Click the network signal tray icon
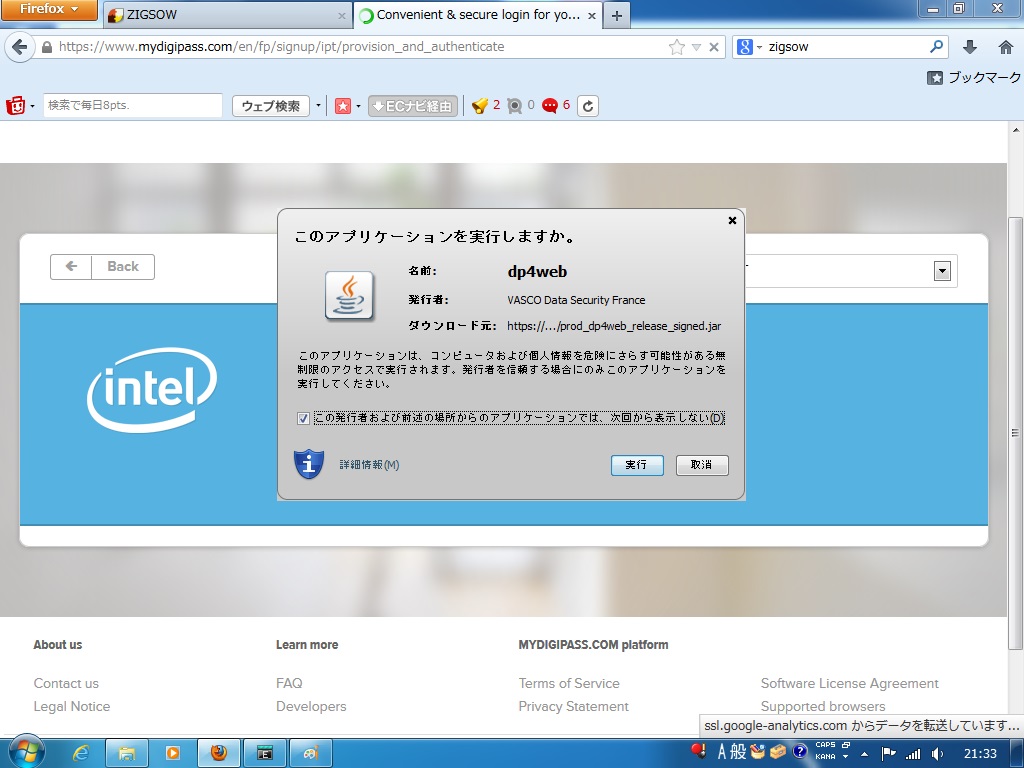The height and width of the screenshot is (768, 1024). [x=913, y=754]
